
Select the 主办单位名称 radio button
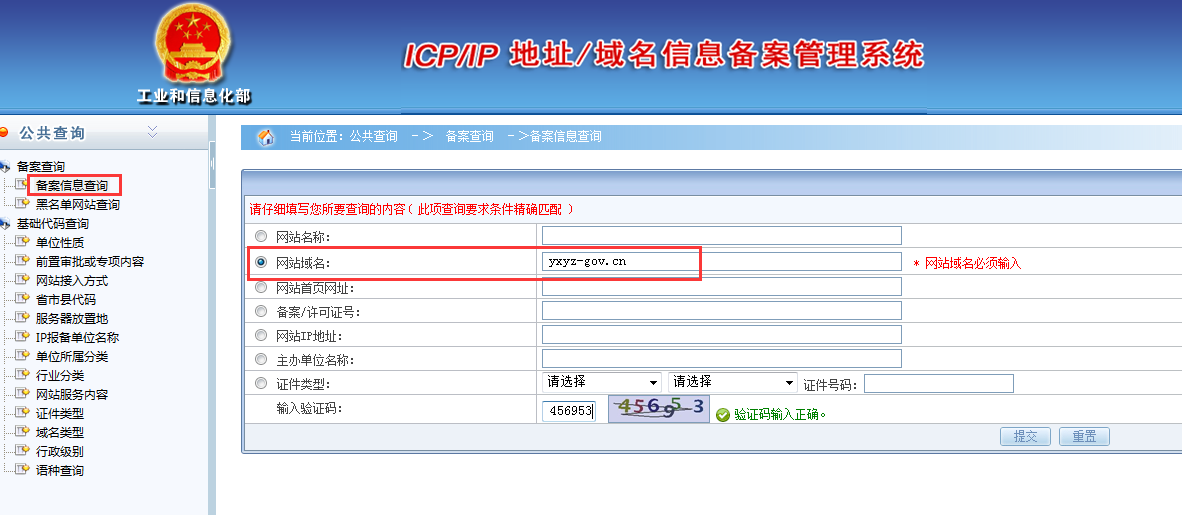tap(261, 359)
